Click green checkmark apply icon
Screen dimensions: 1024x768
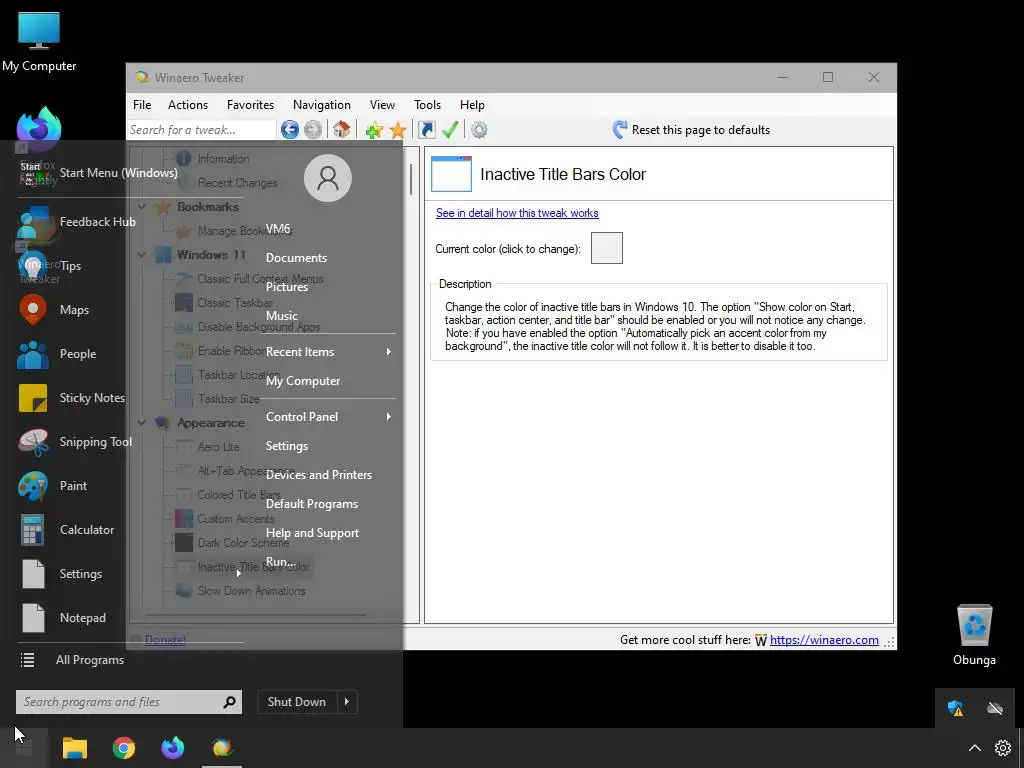450,129
